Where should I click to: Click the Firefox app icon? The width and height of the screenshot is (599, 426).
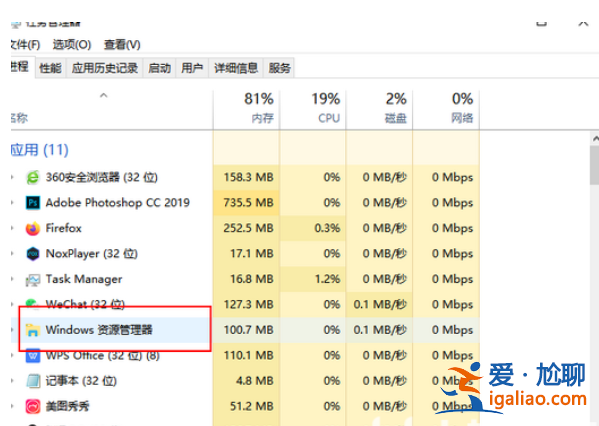pos(33,228)
